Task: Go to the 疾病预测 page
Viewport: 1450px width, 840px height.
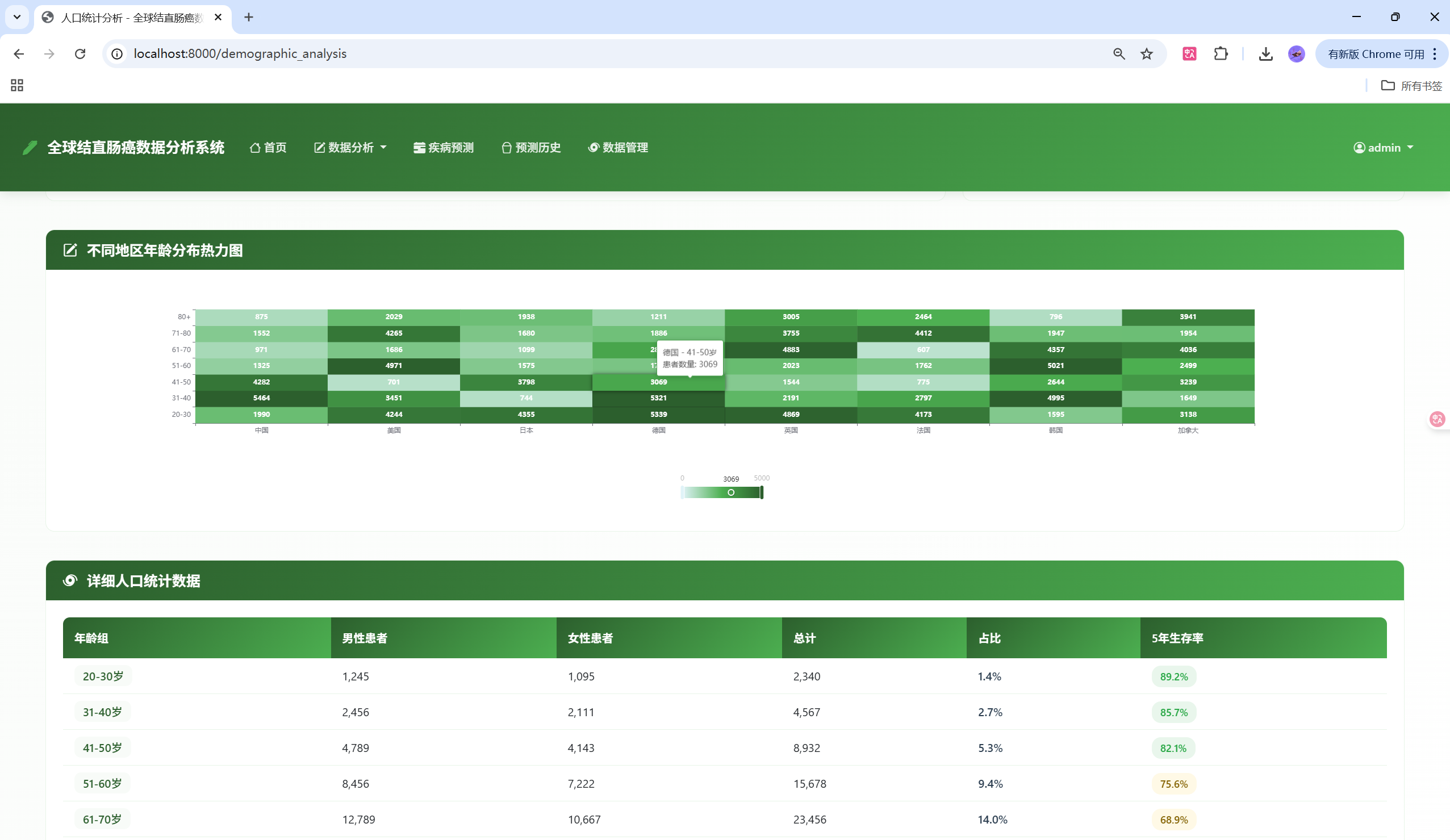Action: (444, 148)
